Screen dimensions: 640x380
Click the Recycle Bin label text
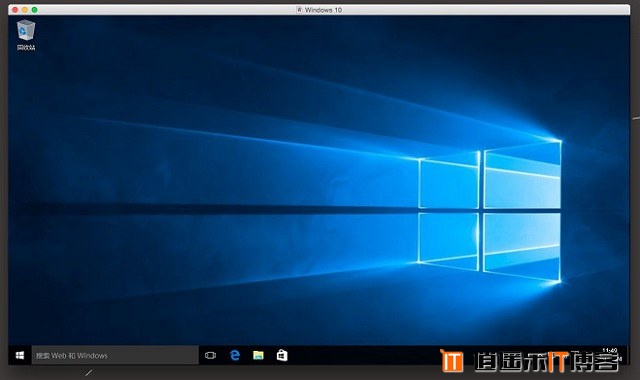coord(26,48)
